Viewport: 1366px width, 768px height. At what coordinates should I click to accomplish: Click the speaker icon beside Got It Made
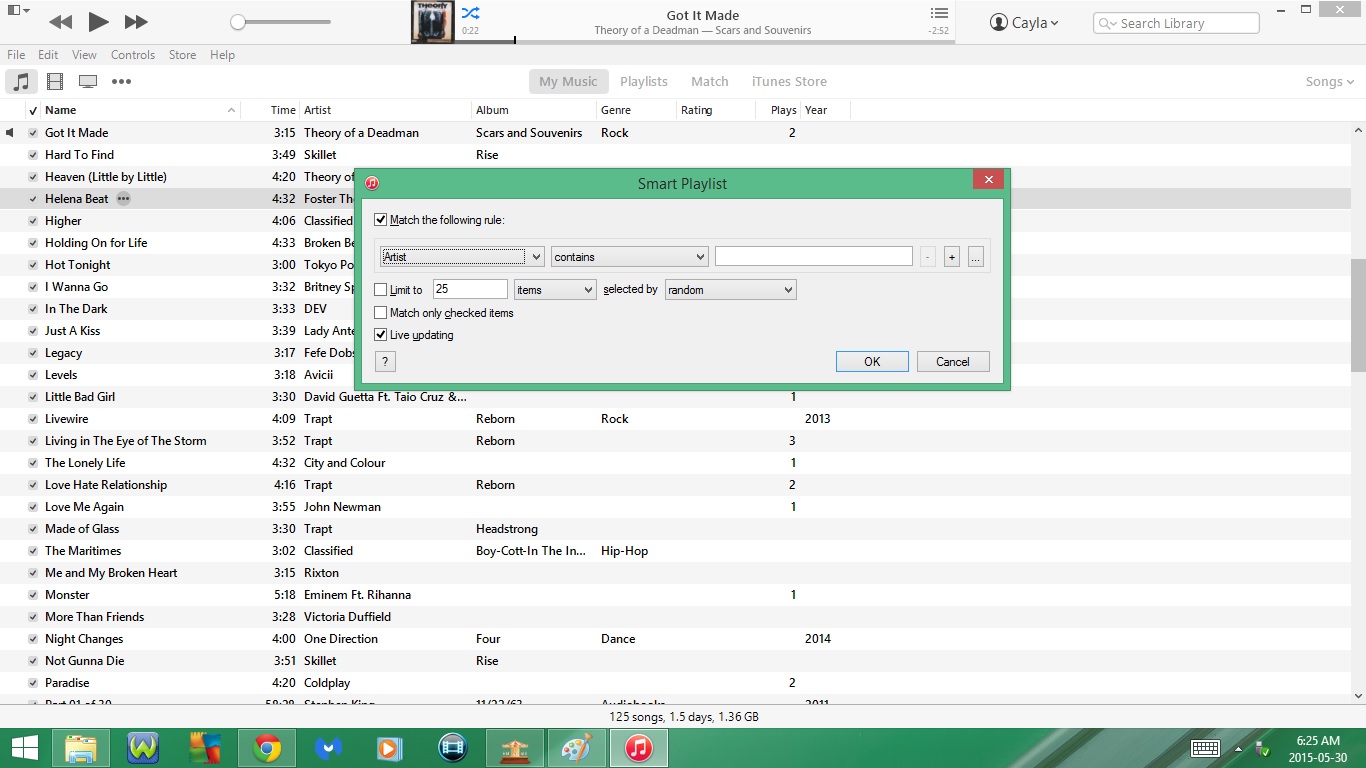(x=10, y=133)
